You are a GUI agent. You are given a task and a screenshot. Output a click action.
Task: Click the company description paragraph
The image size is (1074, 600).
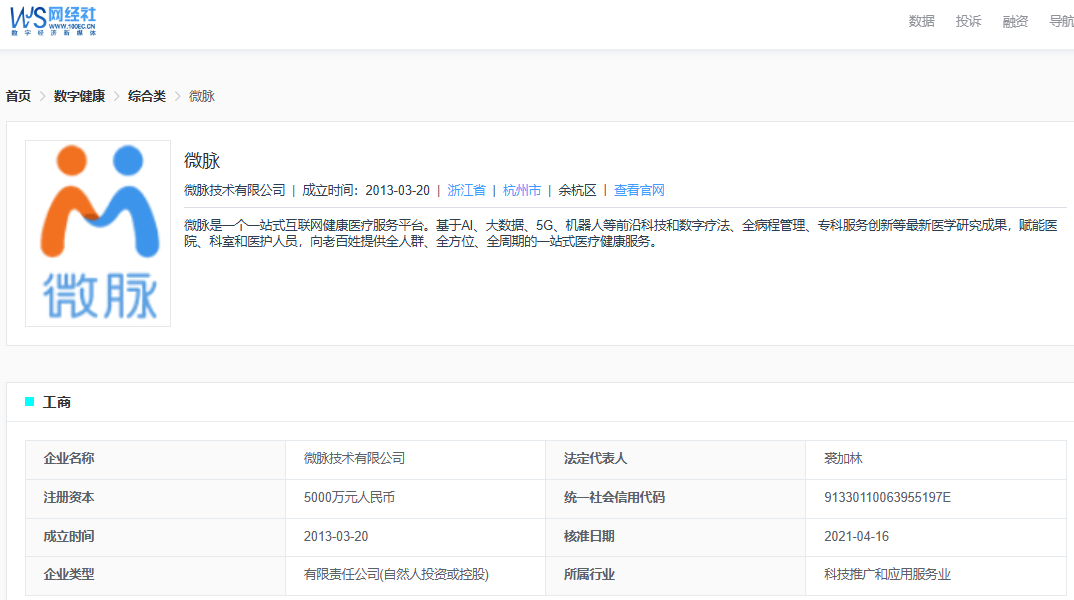[621, 233]
